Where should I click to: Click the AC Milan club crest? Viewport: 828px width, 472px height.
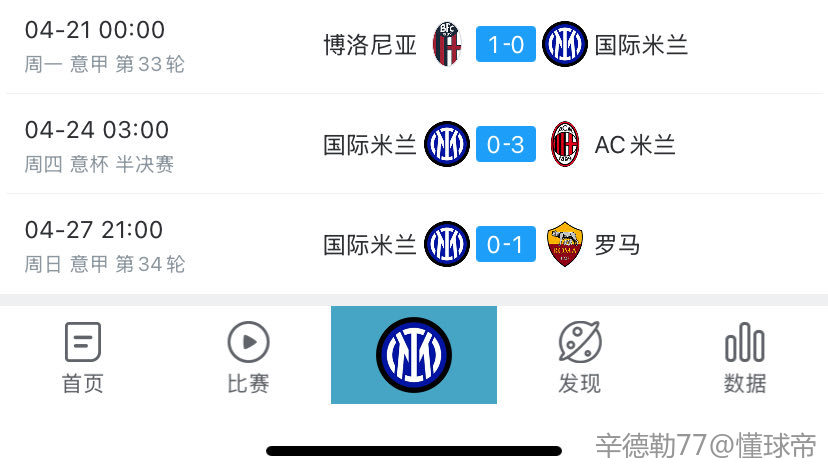coord(564,144)
